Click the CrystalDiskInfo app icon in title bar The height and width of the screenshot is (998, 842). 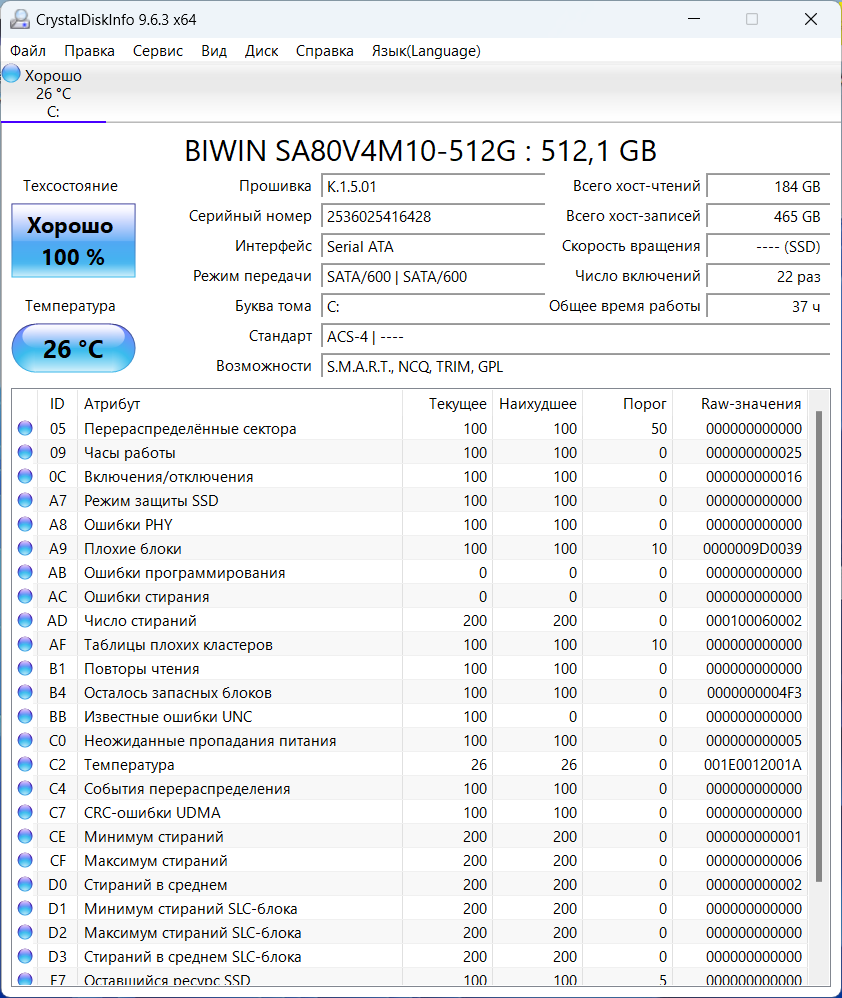(x=20, y=19)
